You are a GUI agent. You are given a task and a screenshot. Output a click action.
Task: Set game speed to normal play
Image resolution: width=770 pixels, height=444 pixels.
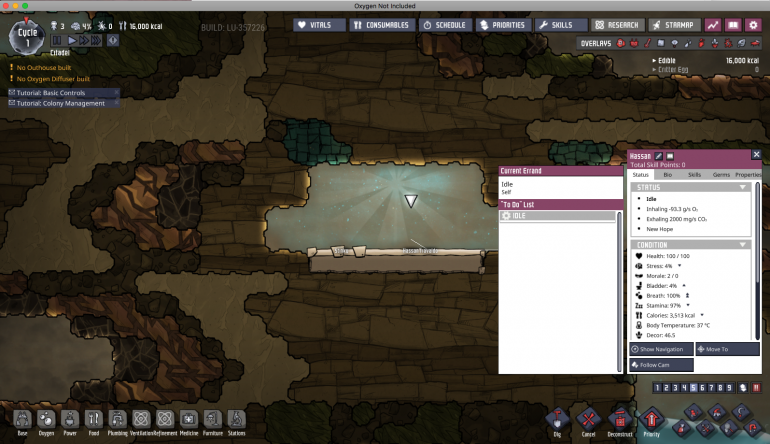pyautogui.click(x=72, y=40)
